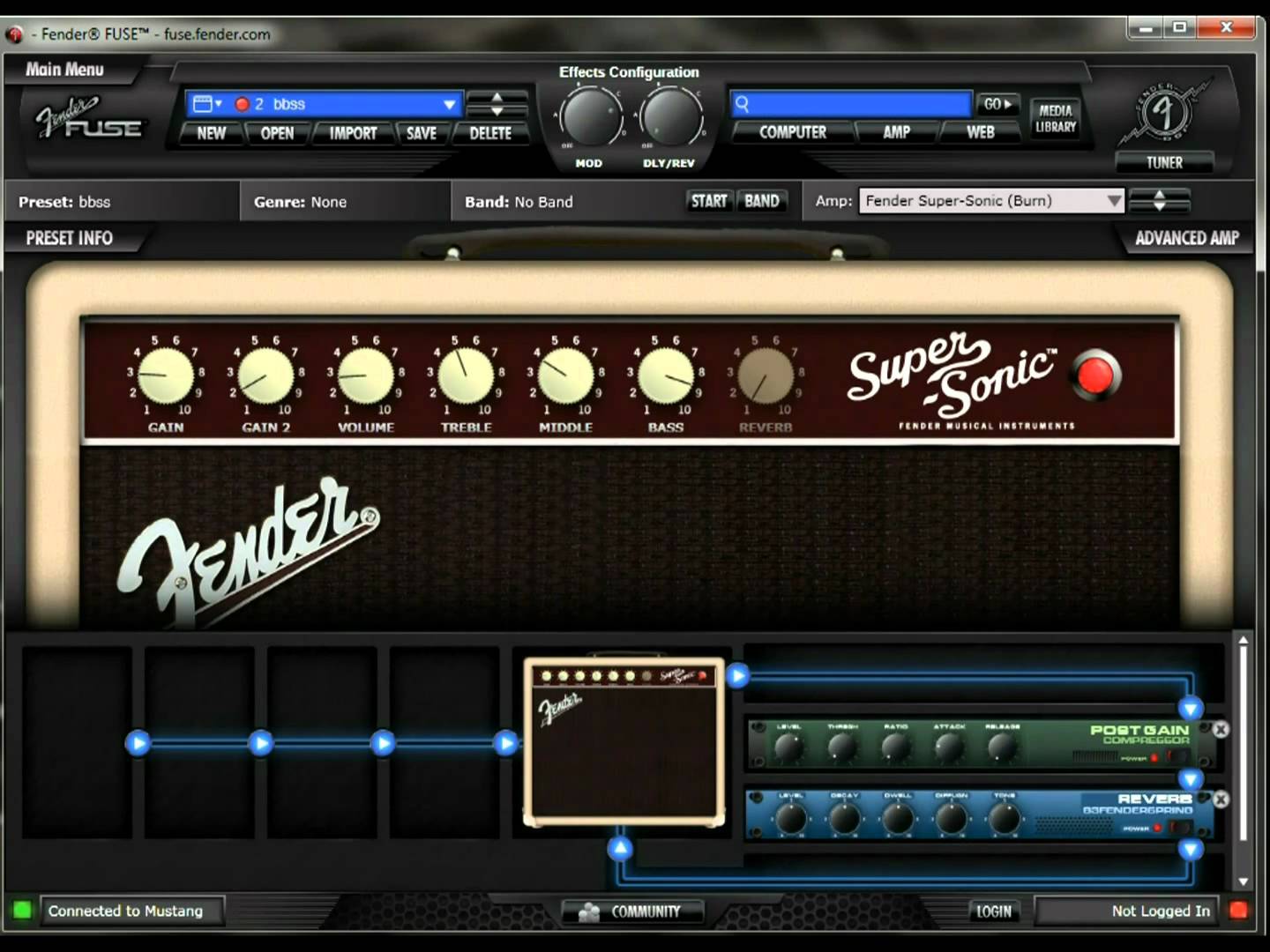Open the Fender Tuner icon
Screen dimensions: 1270x952
1164,114
